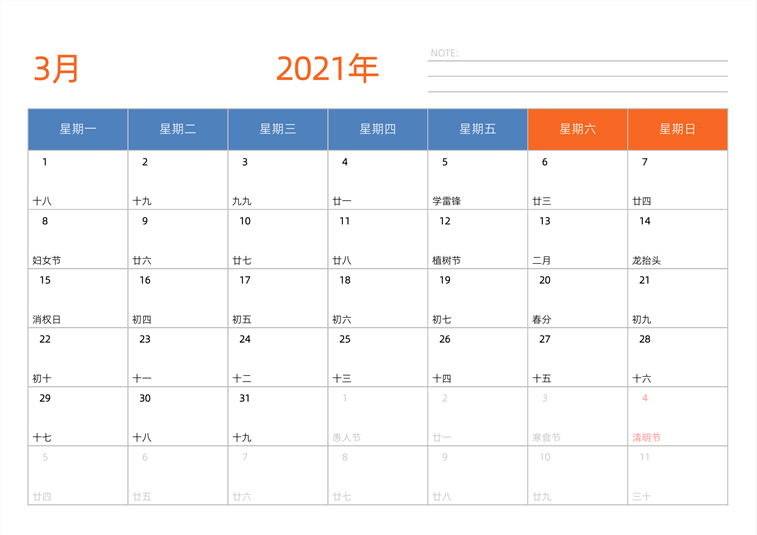Click the 消权日 label on day 15
757x535 pixels.
(47, 320)
